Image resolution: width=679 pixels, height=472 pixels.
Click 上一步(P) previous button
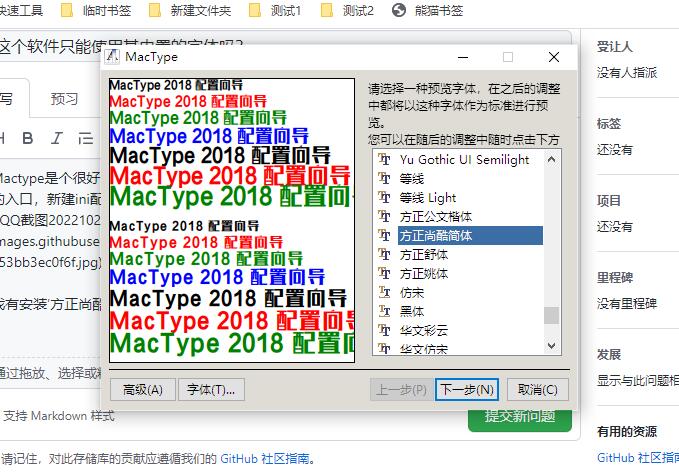402,390
